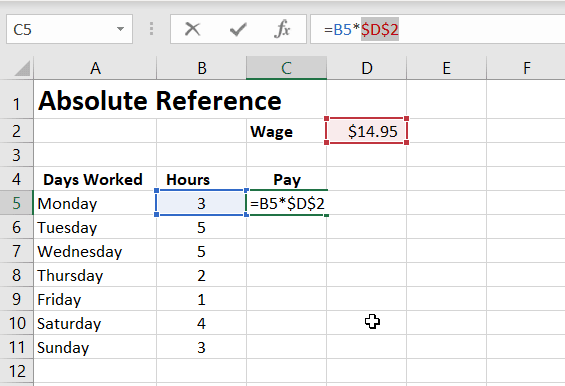Cancel the formula entry with the X icon

pyautogui.click(x=192, y=29)
